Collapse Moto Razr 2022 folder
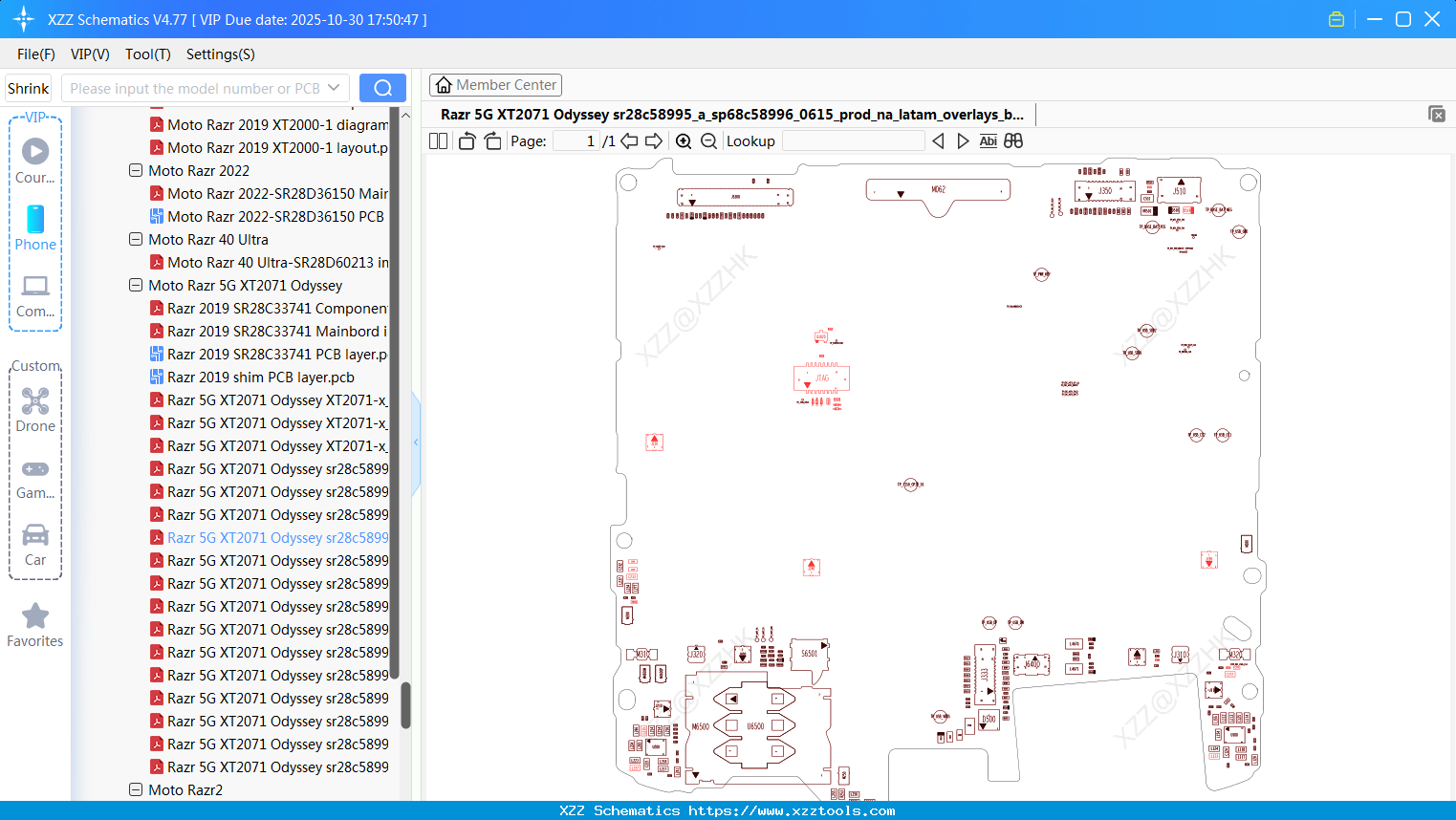Image resolution: width=1456 pixels, height=820 pixels. pos(136,170)
